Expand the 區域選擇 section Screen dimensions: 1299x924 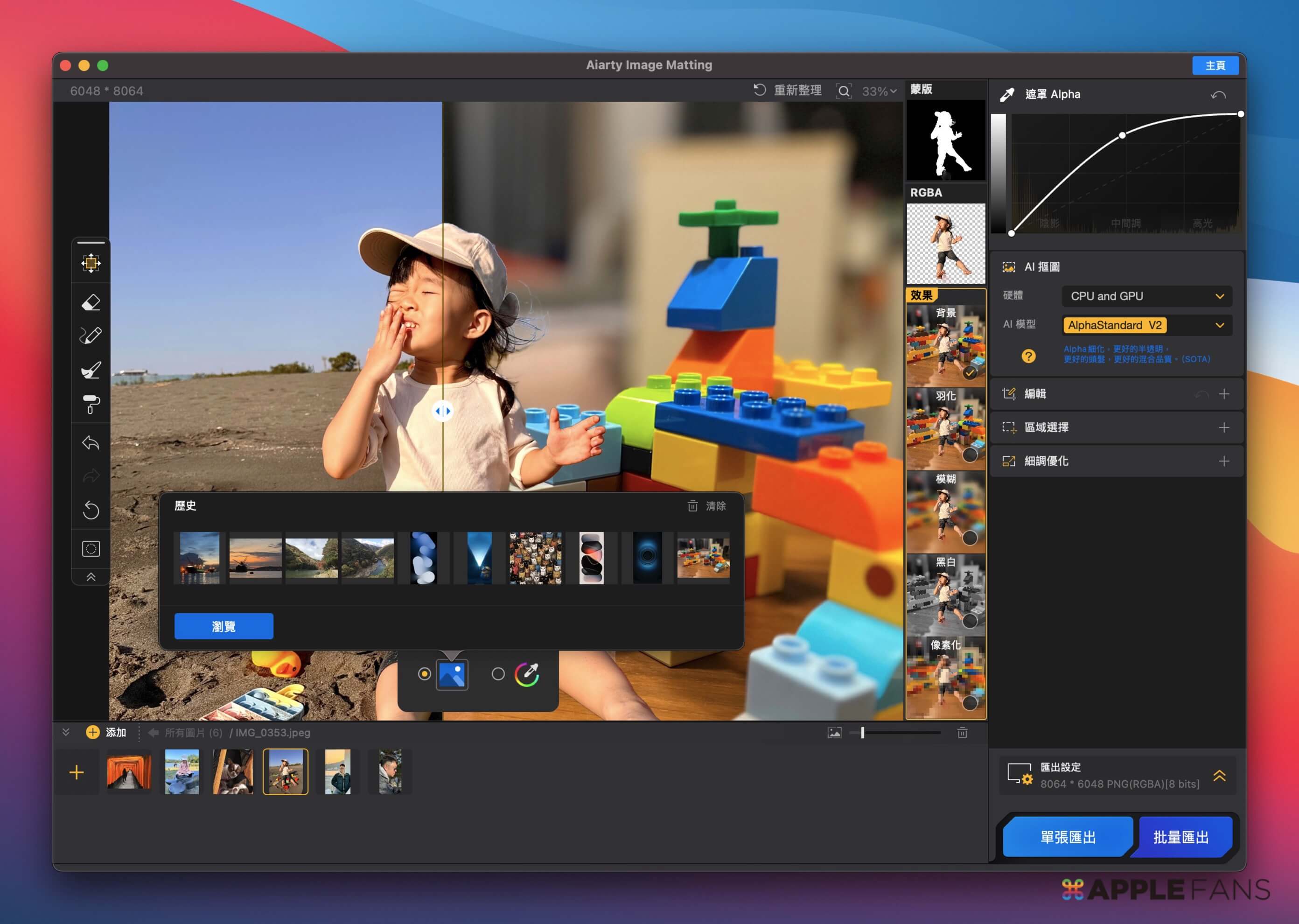[x=1224, y=427]
